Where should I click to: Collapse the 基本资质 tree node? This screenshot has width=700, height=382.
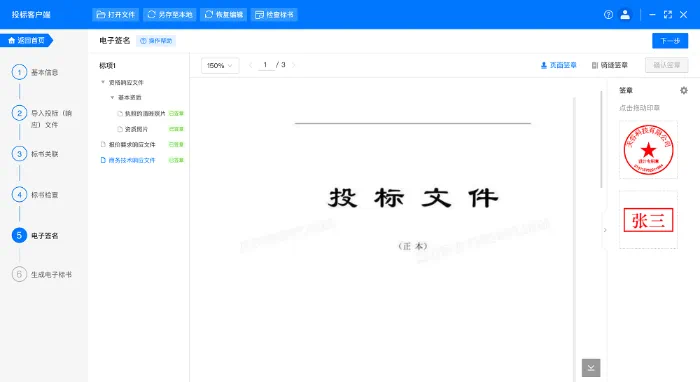(x=112, y=97)
